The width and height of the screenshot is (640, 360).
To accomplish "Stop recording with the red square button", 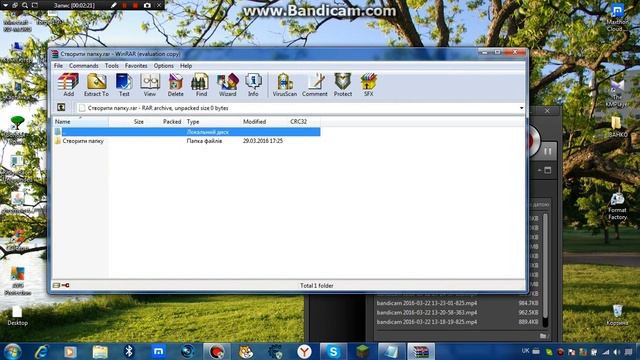I will (135, 5).
